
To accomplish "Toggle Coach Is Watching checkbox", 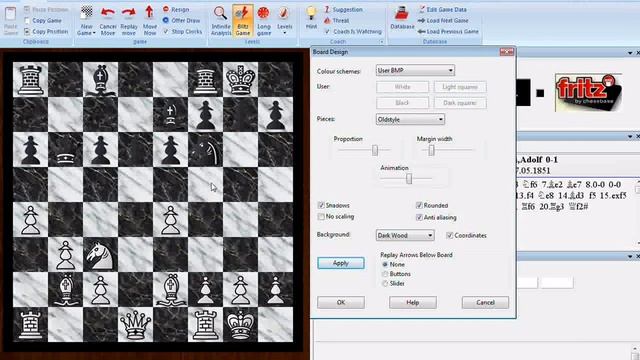I will tap(327, 31).
